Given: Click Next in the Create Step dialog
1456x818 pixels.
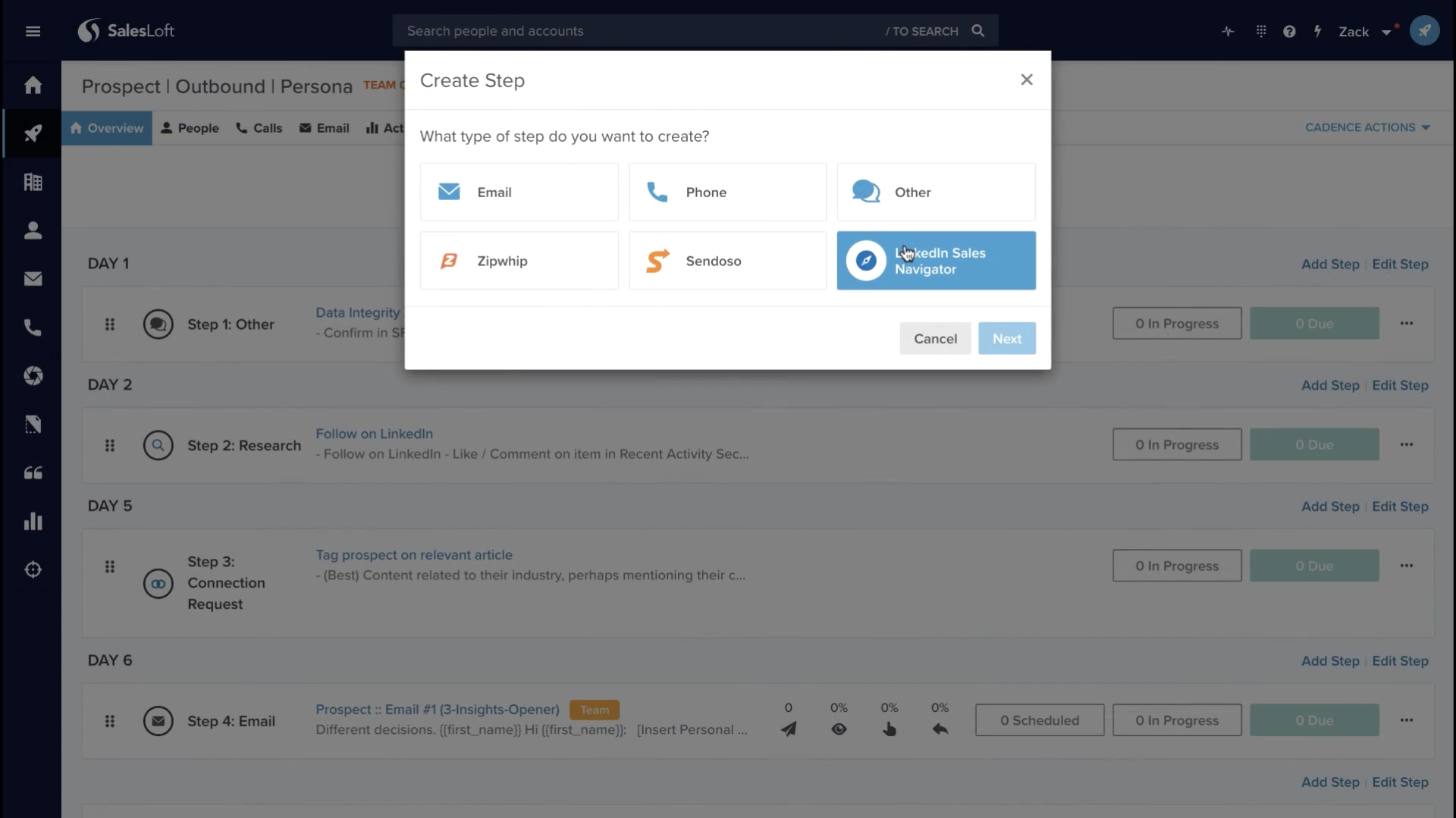Looking at the screenshot, I should [x=1007, y=338].
